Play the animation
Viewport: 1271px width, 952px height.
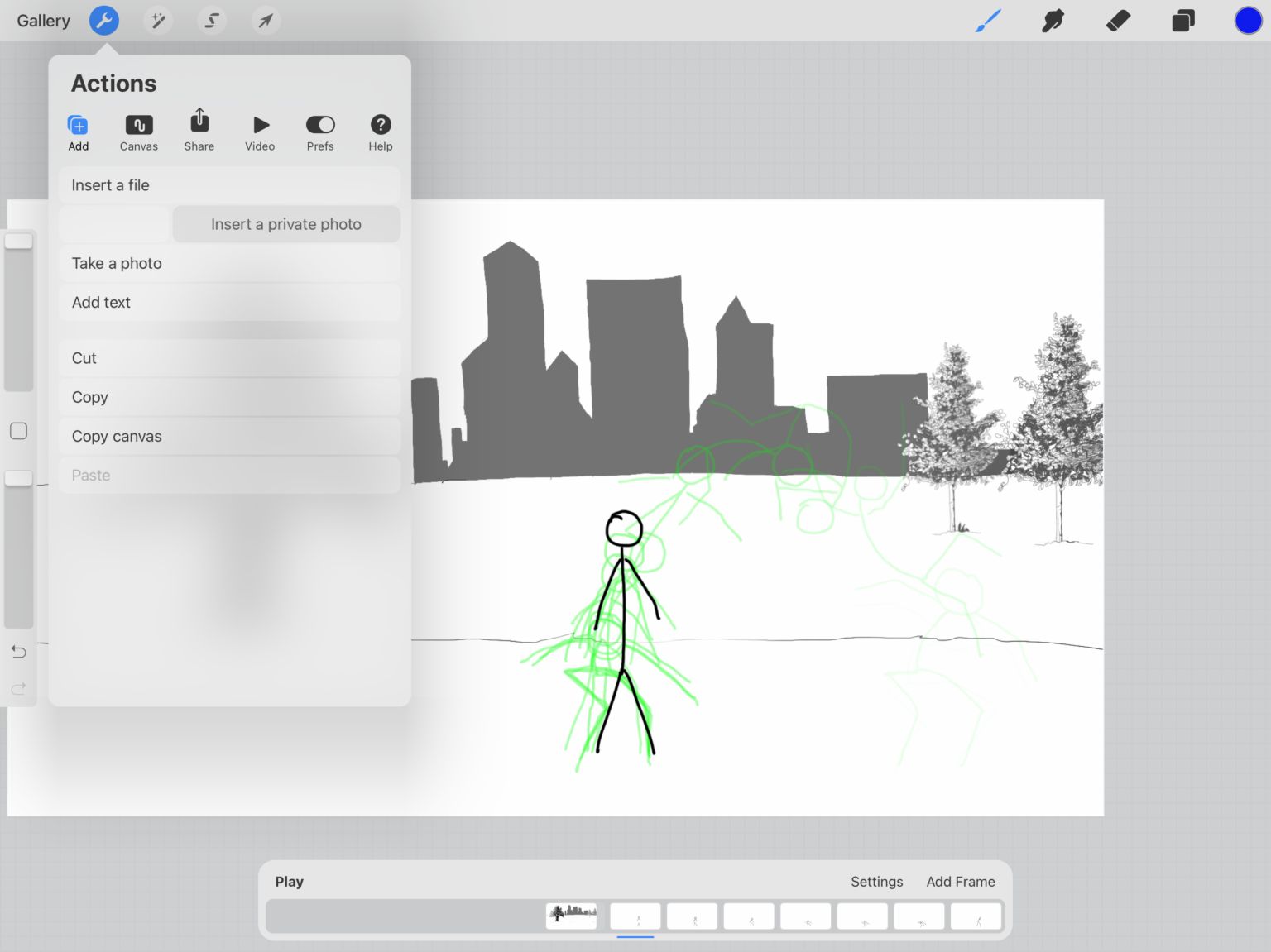point(289,882)
